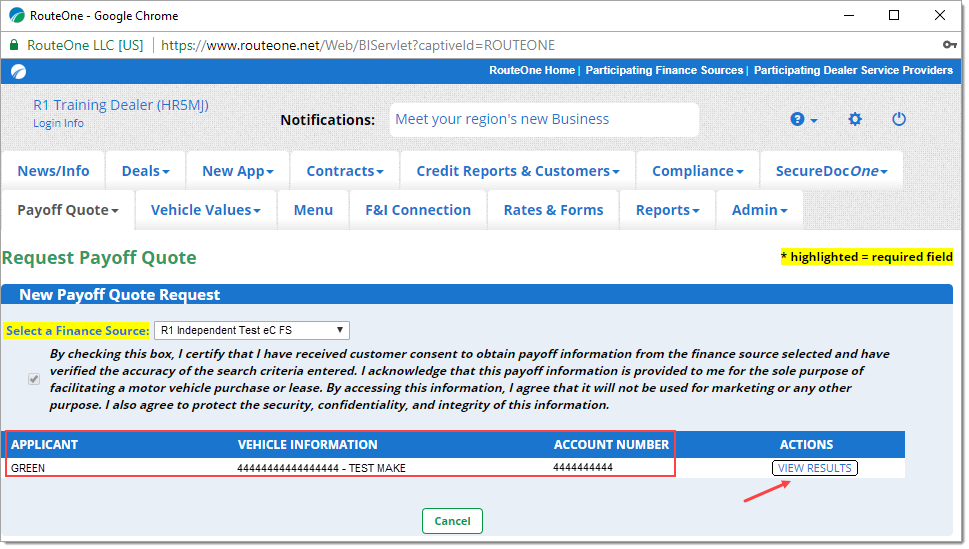The height and width of the screenshot is (549, 969).
Task: Click the ACCOUNT NUMBER column header
Action: (611, 445)
